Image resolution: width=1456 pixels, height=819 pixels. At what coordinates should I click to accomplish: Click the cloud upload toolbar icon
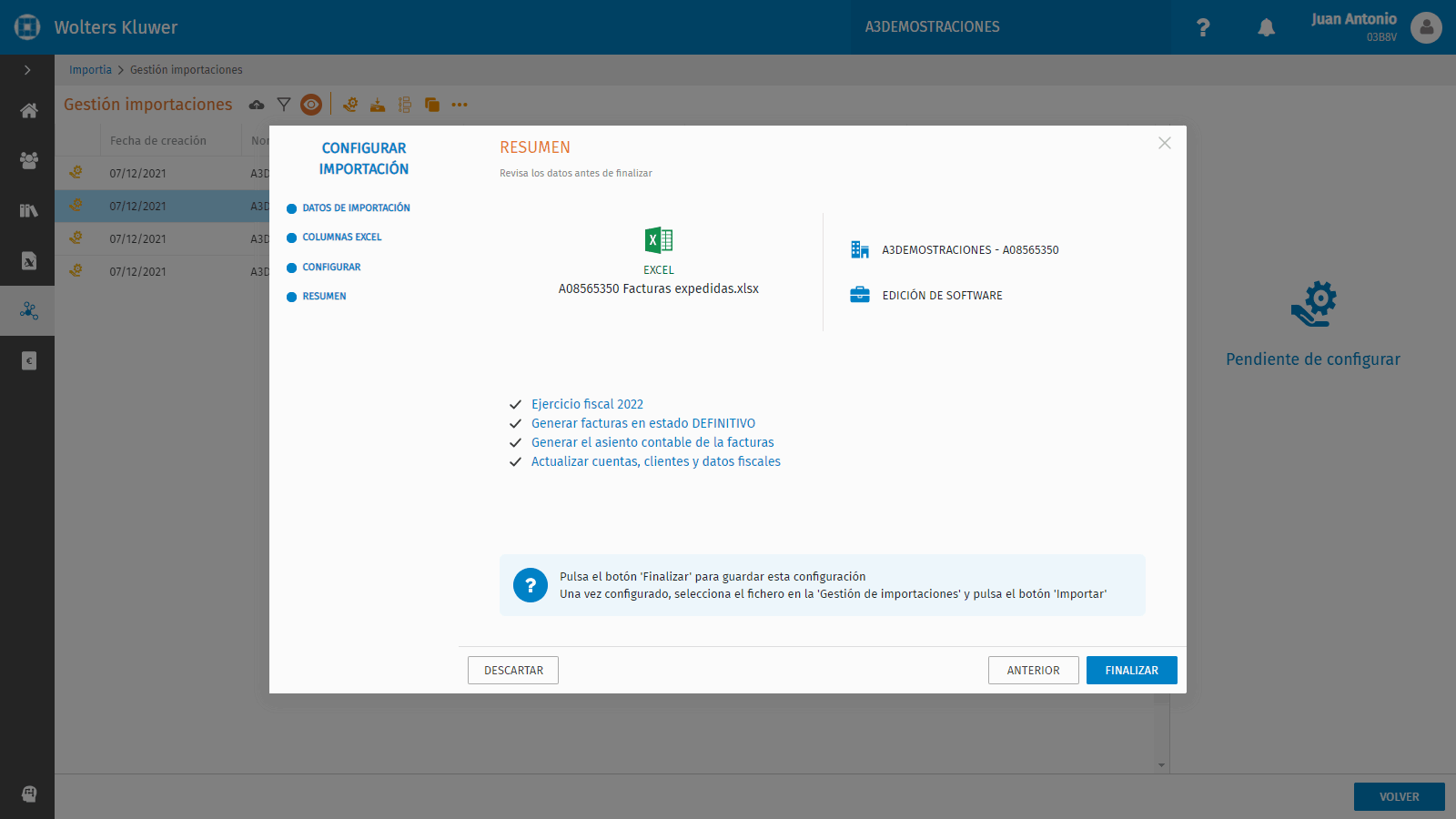coord(257,105)
